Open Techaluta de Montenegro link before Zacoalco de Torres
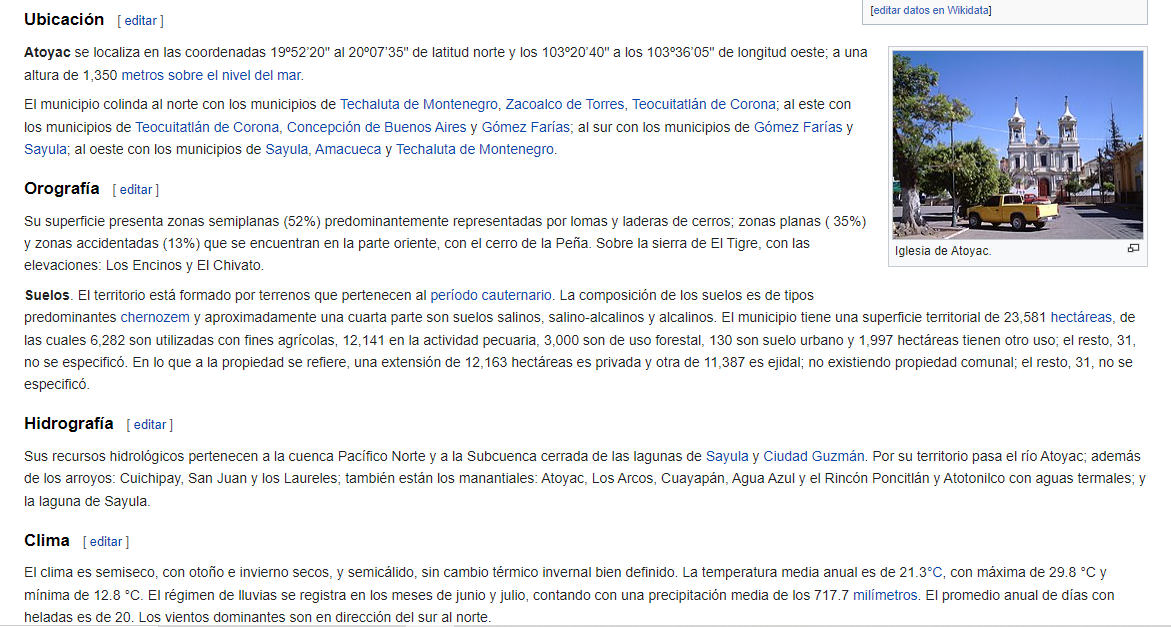 click(x=418, y=104)
